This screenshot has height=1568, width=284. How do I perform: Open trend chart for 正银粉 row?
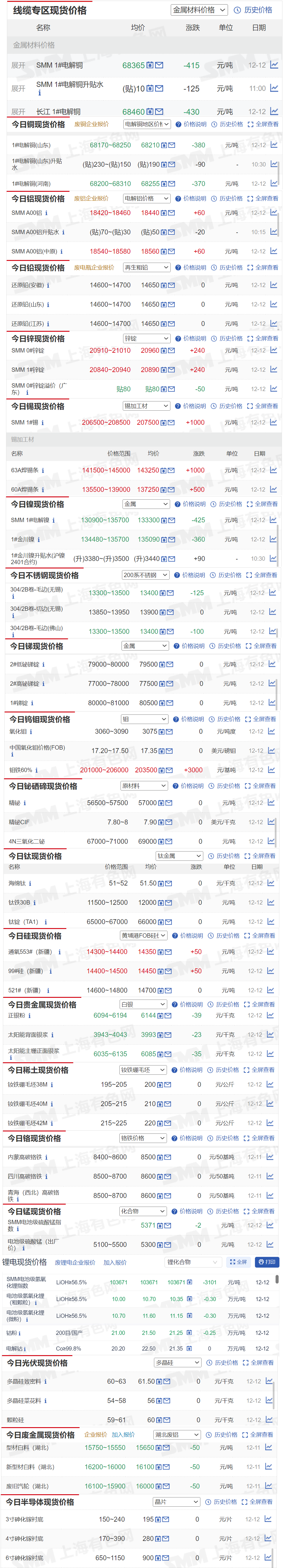click(270, 1015)
